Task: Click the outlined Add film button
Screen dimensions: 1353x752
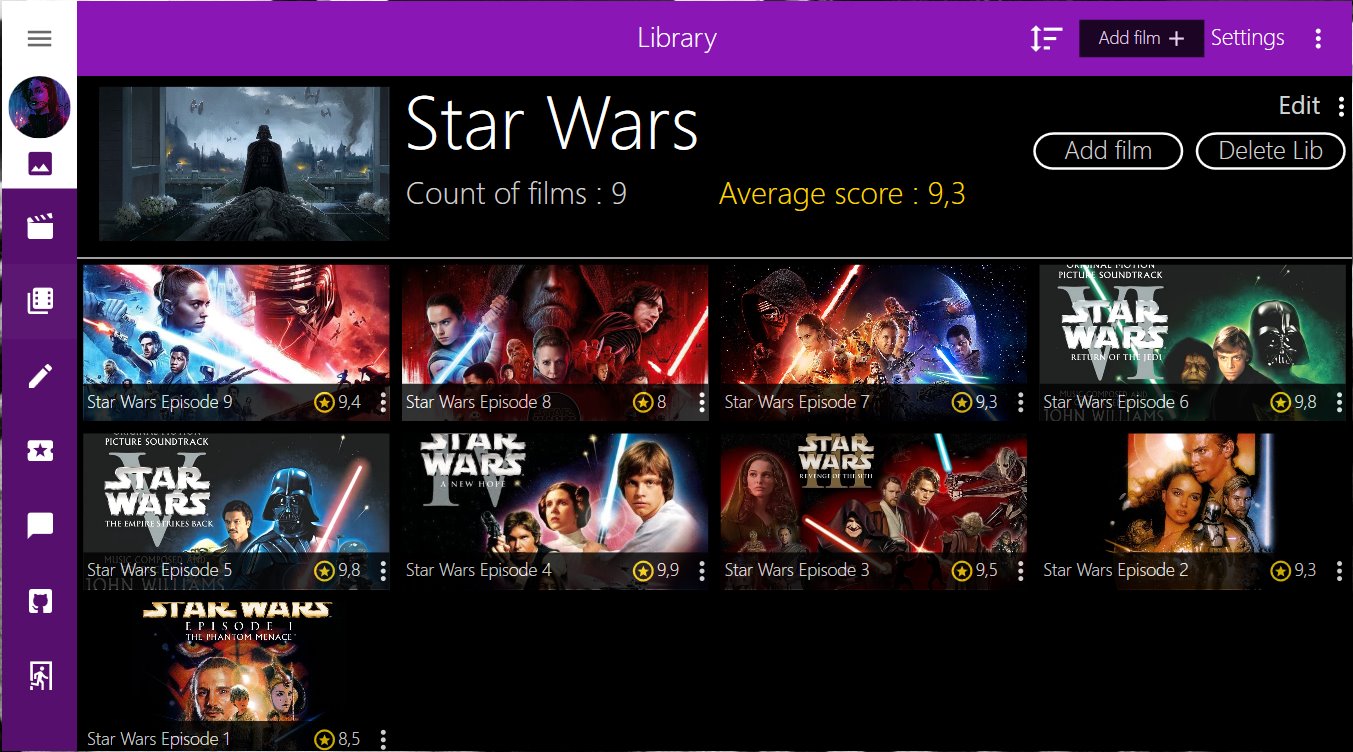Action: tap(1108, 151)
